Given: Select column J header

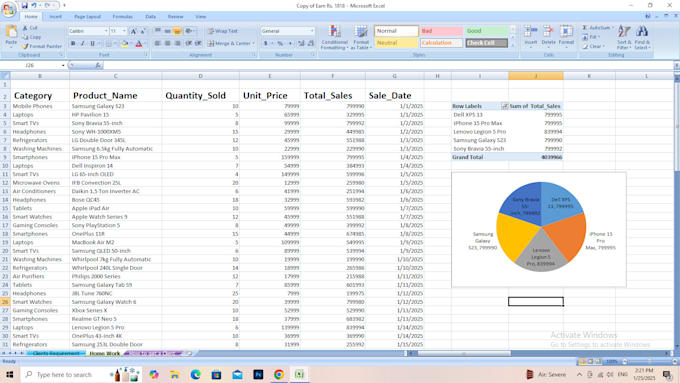Looking at the screenshot, I should tap(536, 76).
